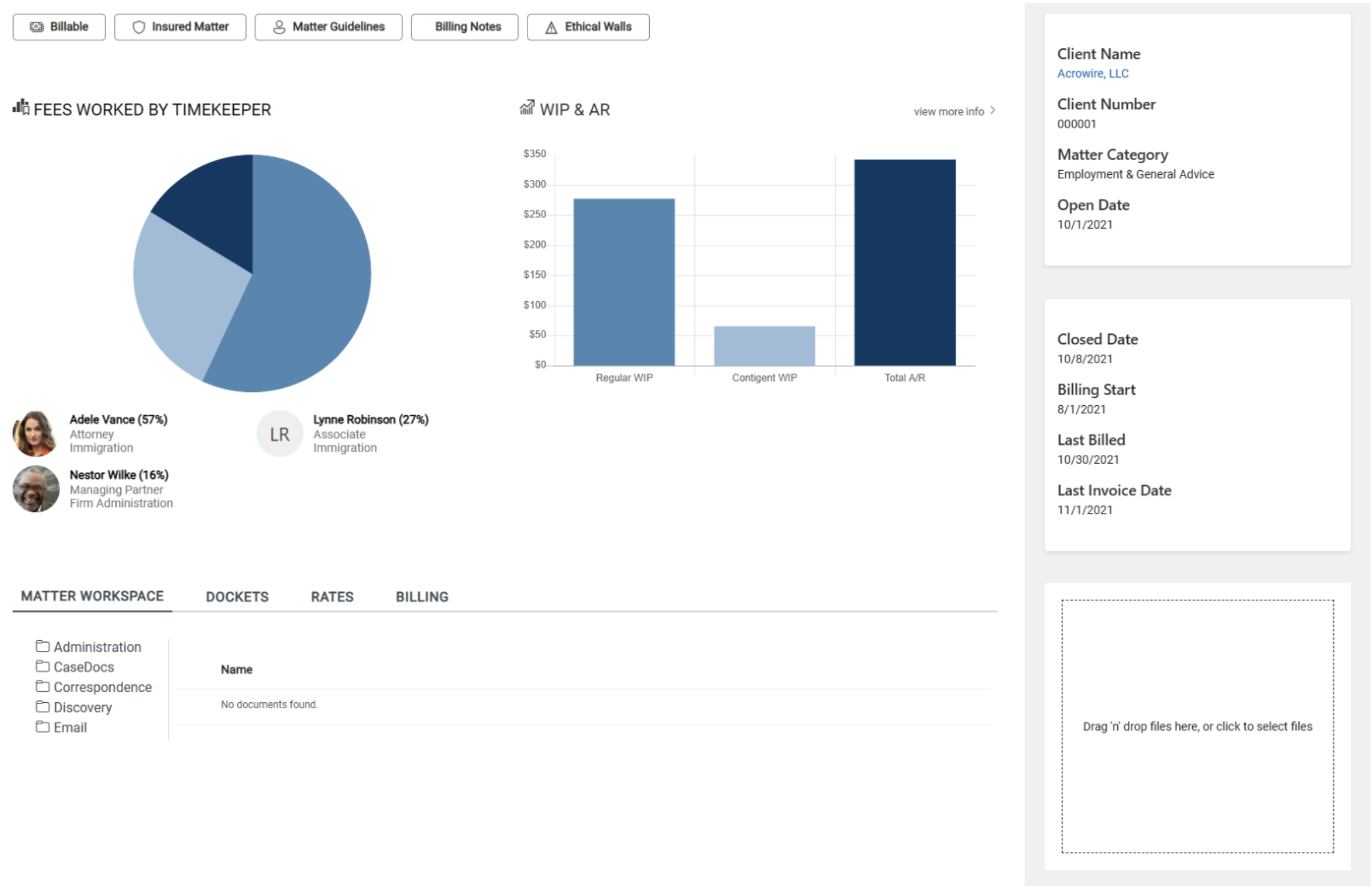Expand view more info chevron
Screen dimensions: 1372x888
click(x=993, y=111)
